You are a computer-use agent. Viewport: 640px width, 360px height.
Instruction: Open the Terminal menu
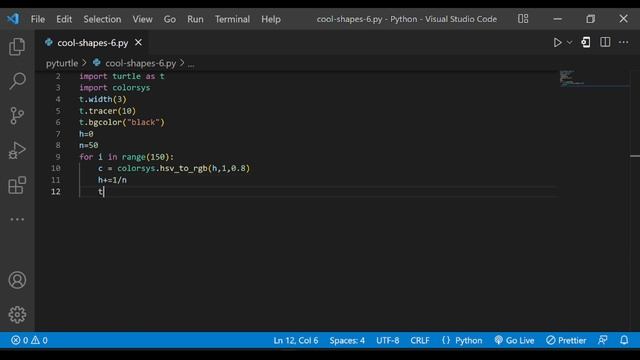click(232, 19)
